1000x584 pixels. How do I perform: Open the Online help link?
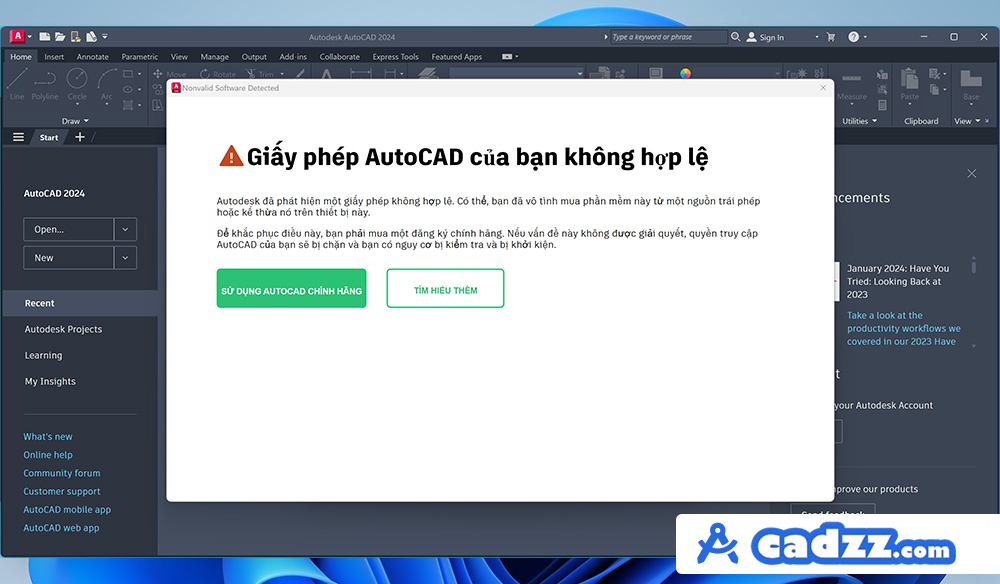(48, 455)
